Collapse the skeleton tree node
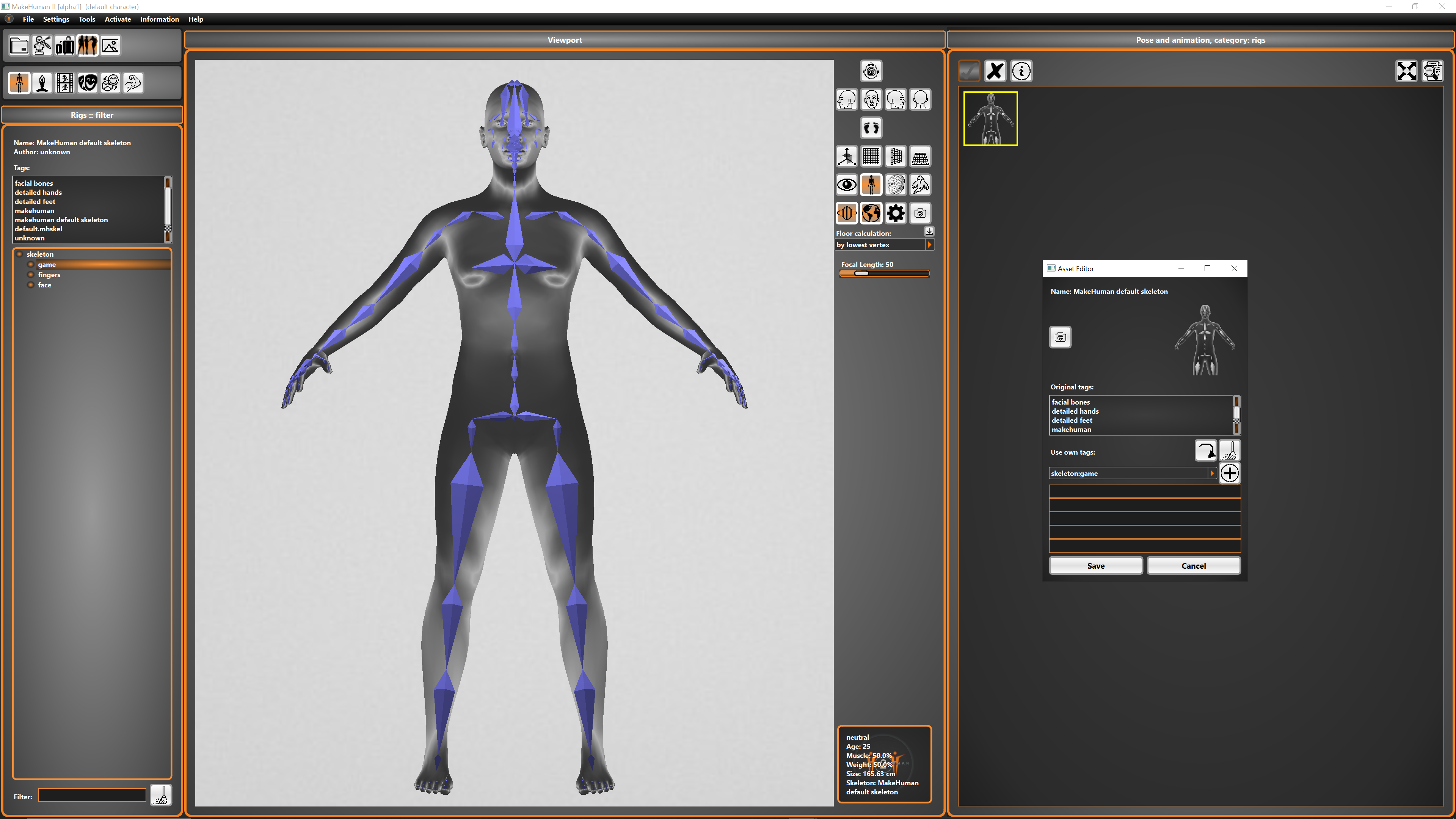The width and height of the screenshot is (1456, 819). [20, 254]
